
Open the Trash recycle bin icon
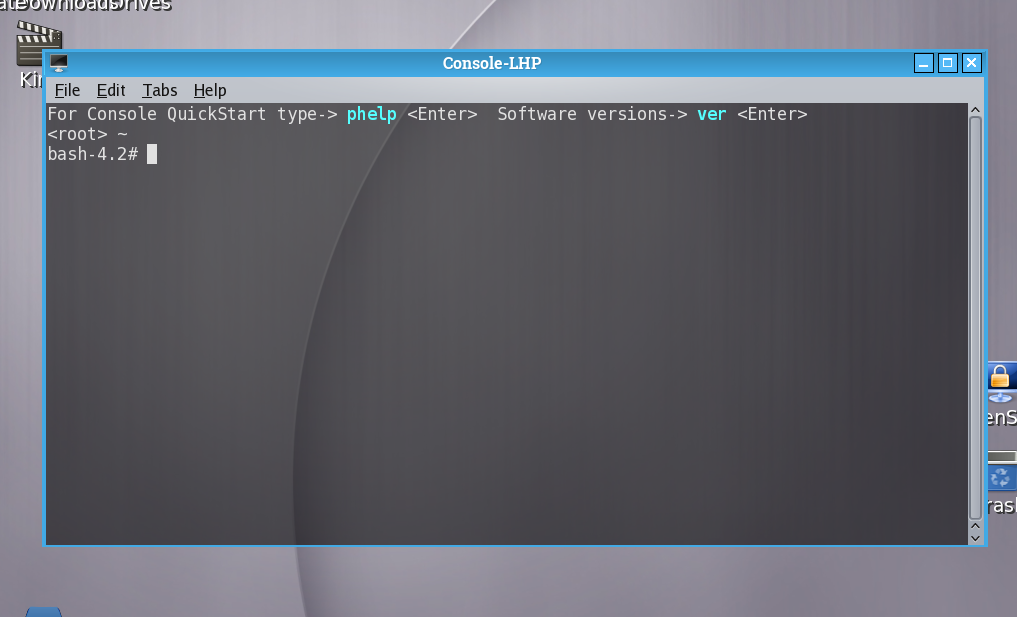[1002, 472]
